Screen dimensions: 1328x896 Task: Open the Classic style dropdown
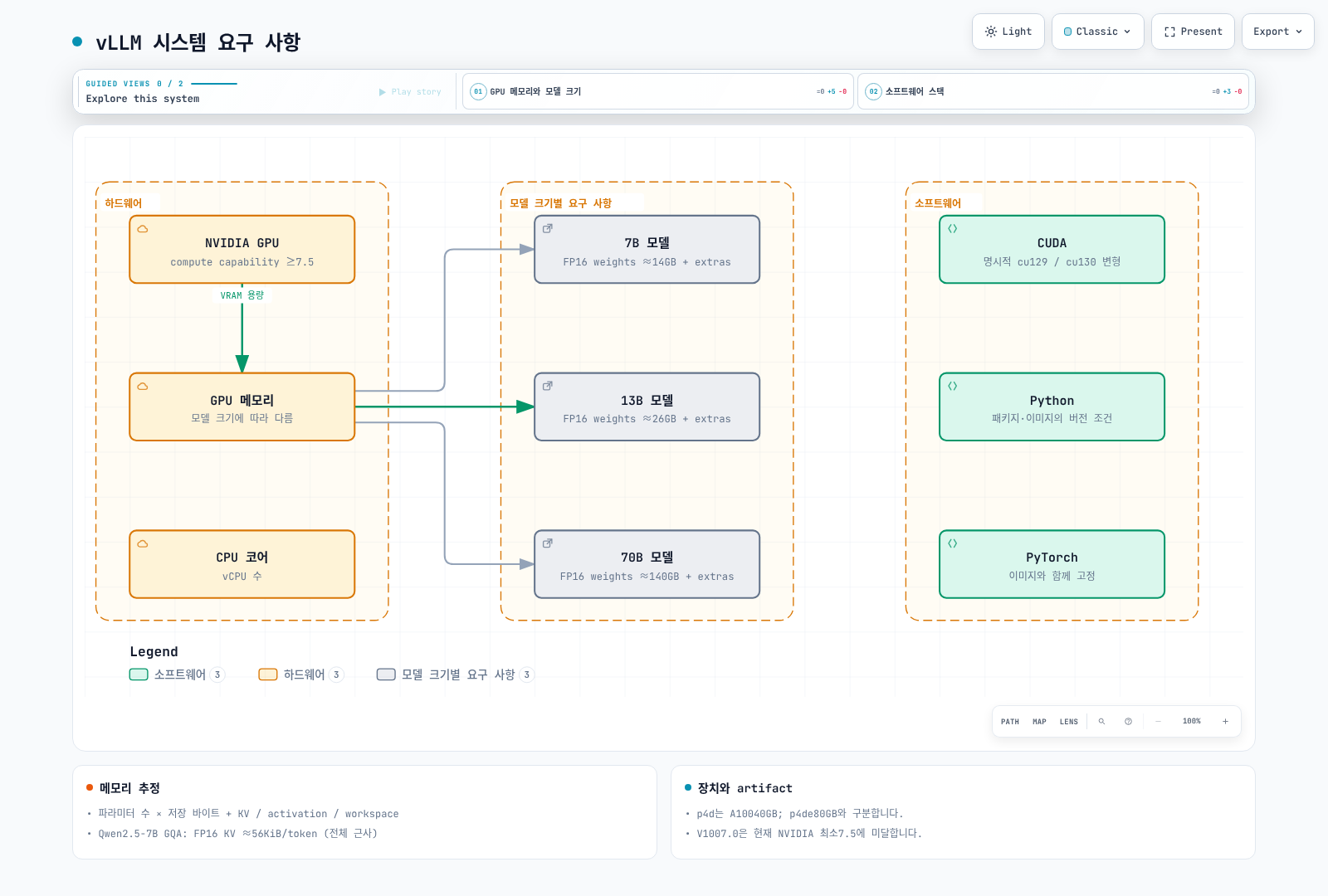pyautogui.click(x=1097, y=32)
